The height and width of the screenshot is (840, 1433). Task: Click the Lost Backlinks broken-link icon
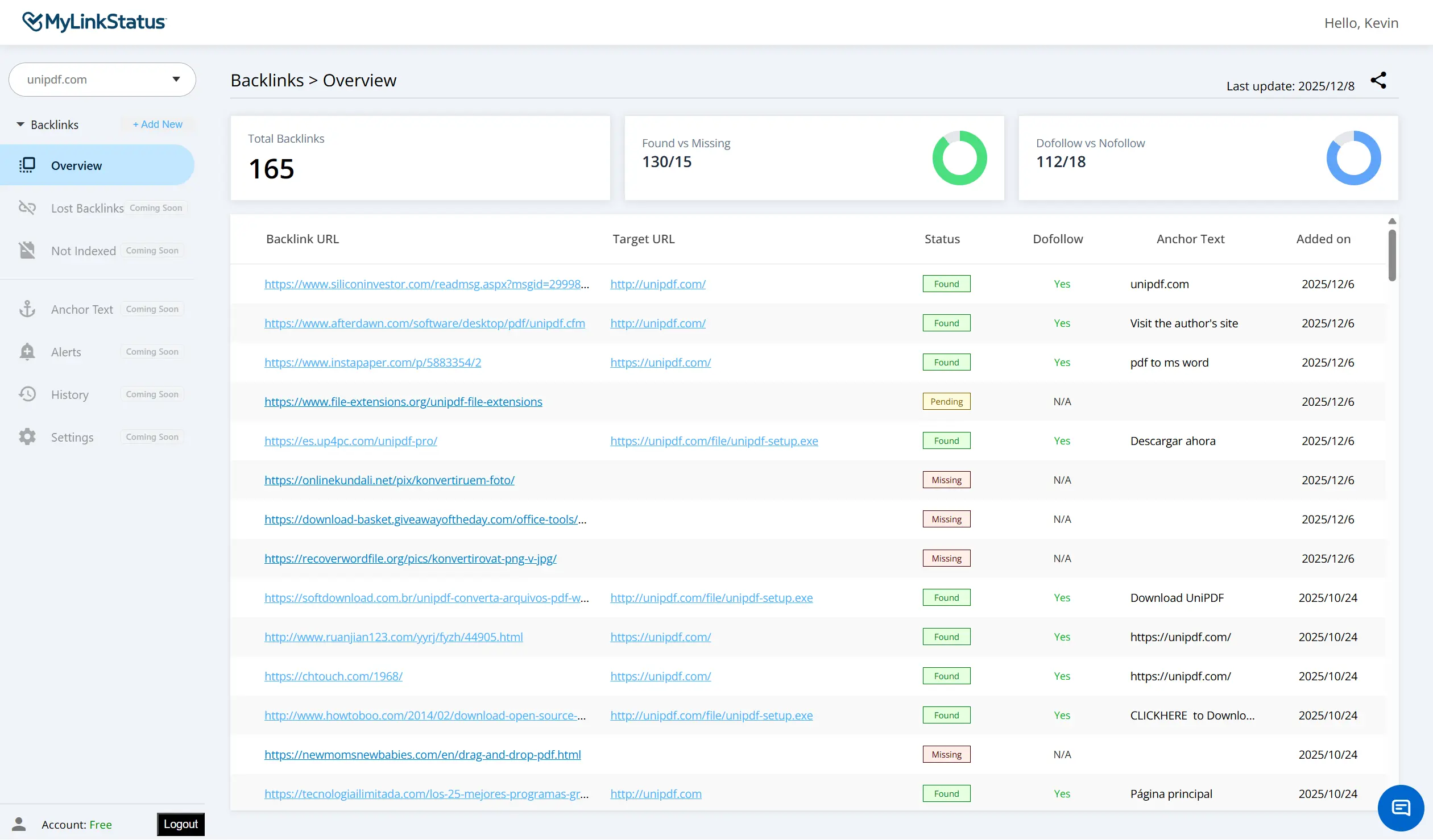[x=27, y=207]
